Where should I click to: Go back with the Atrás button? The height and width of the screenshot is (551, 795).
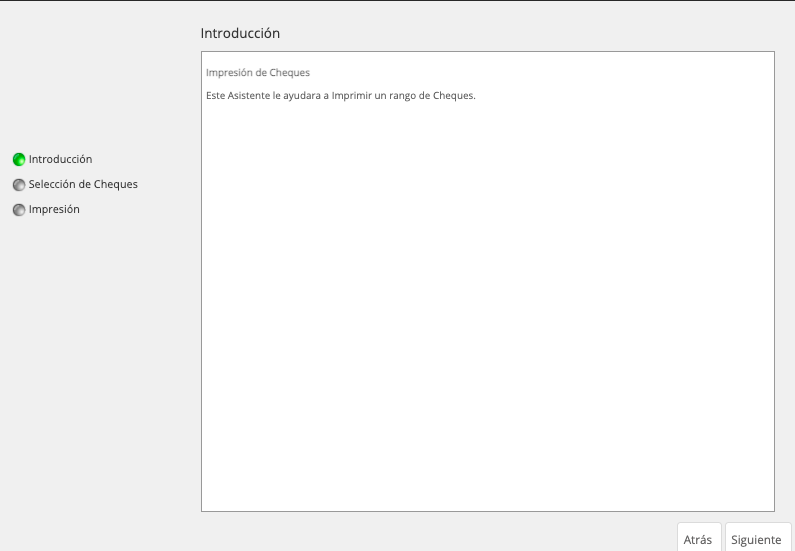coord(699,539)
